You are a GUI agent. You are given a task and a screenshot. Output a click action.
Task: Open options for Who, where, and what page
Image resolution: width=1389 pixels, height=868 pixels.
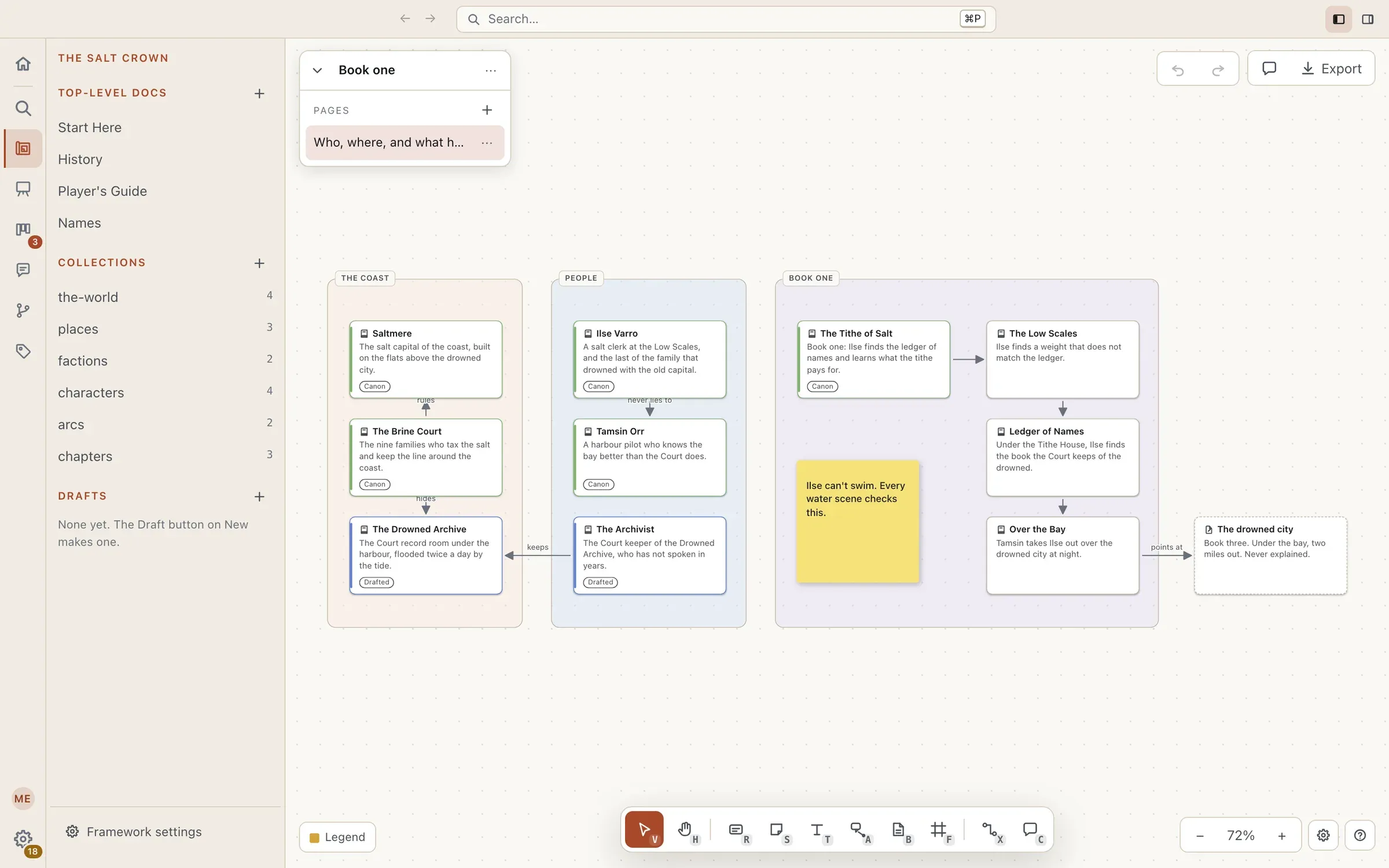(487, 142)
